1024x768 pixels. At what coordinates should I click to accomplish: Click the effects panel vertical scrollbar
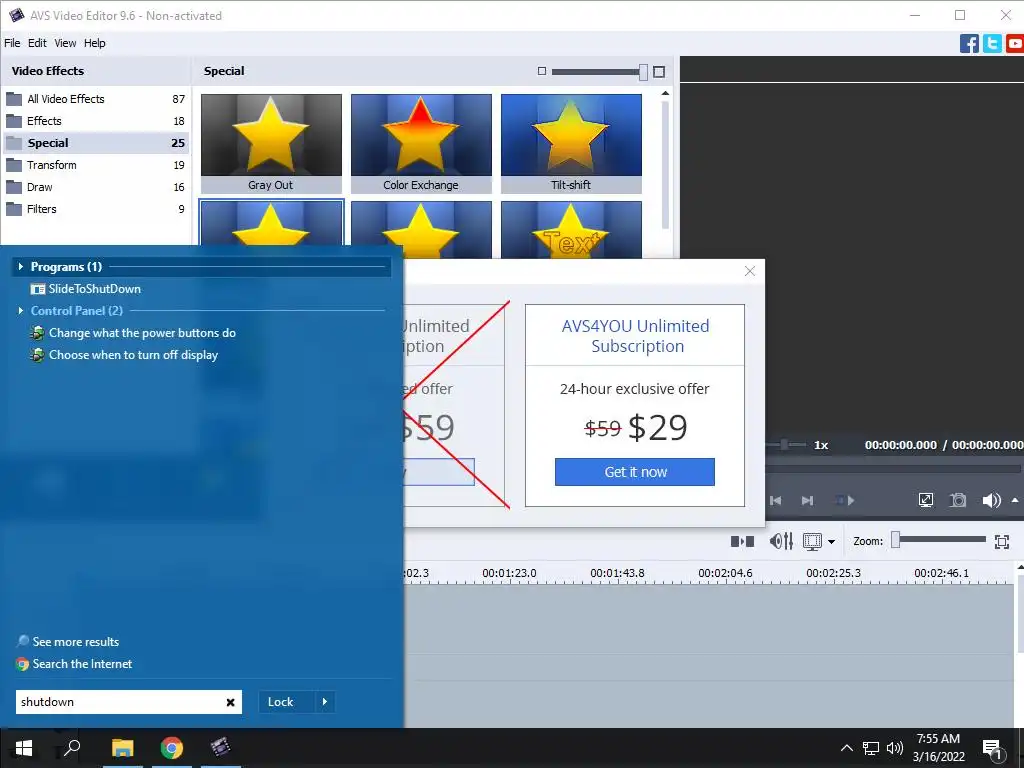pyautogui.click(x=665, y=165)
